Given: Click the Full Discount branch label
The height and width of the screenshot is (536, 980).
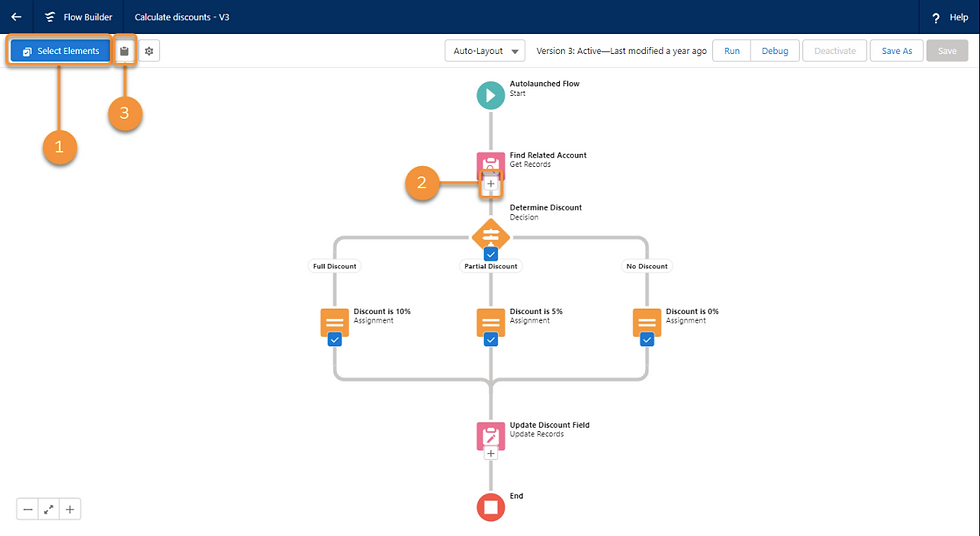Looking at the screenshot, I should point(334,266).
